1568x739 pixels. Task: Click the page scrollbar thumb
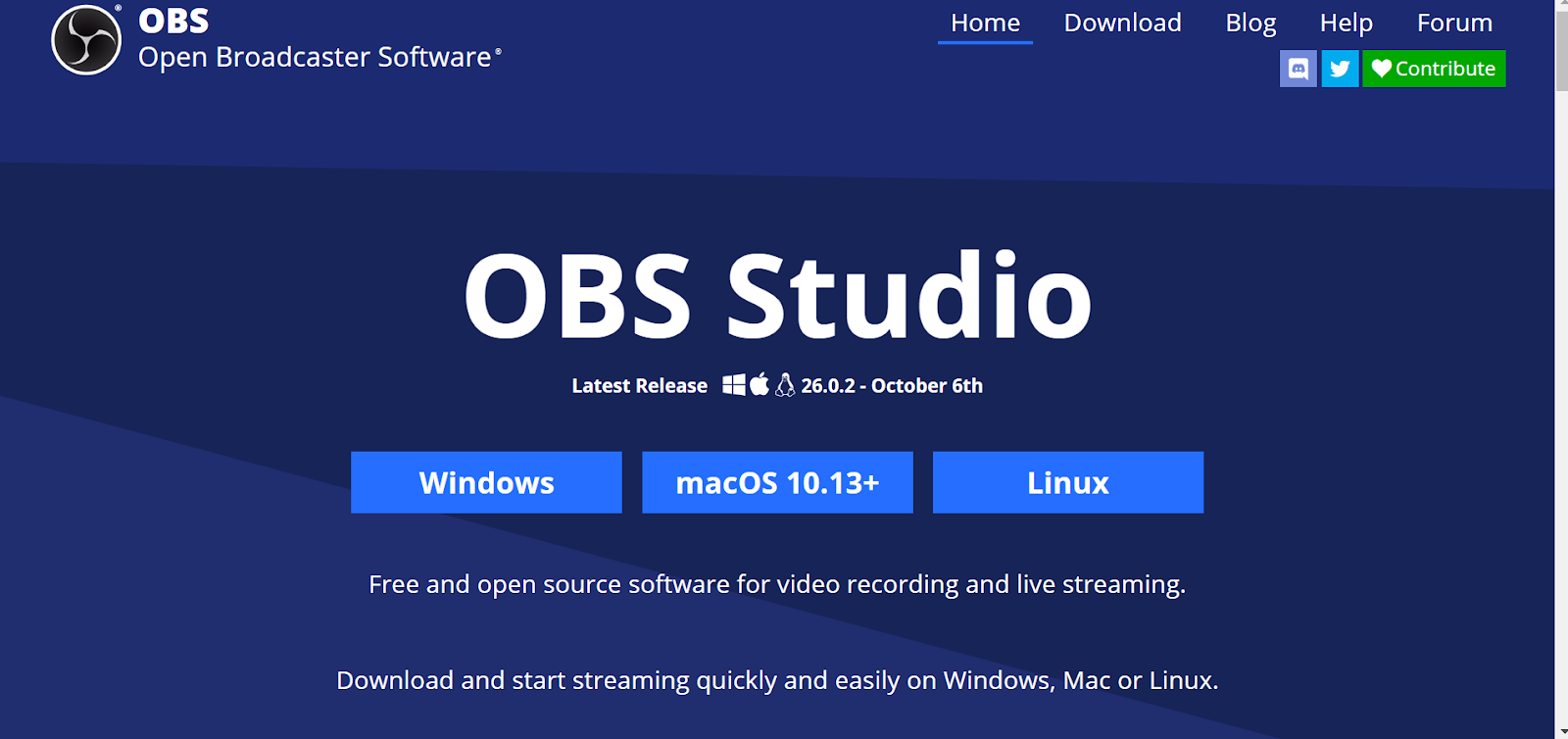[x=1561, y=51]
